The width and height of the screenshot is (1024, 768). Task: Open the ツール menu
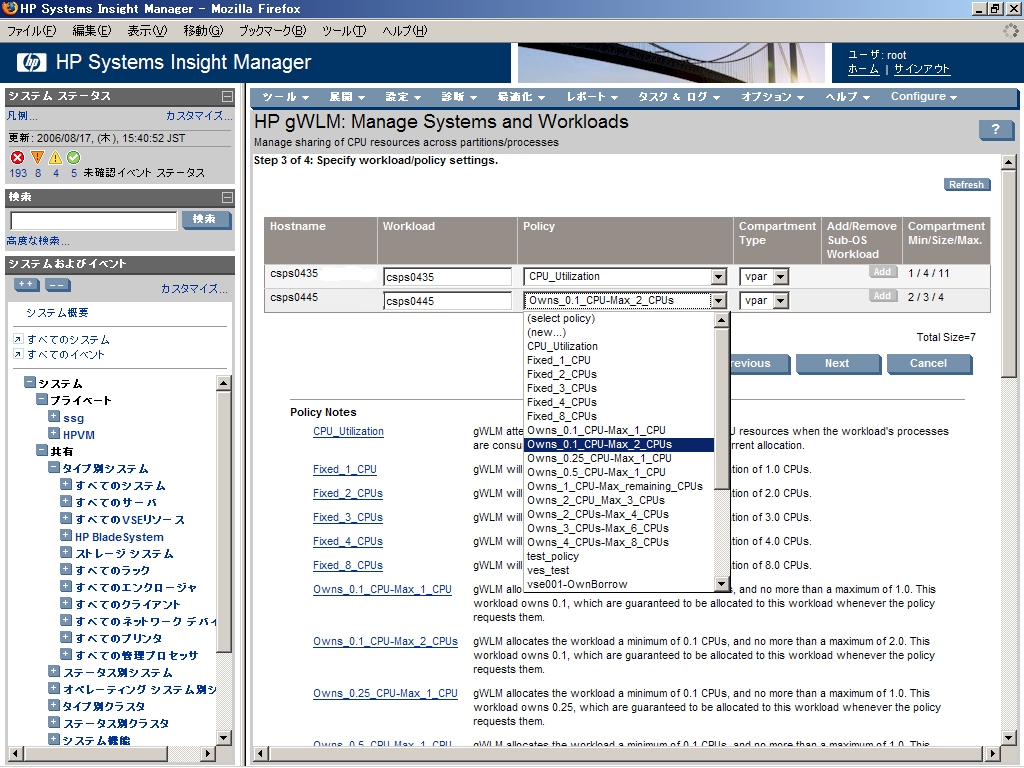tap(285, 97)
